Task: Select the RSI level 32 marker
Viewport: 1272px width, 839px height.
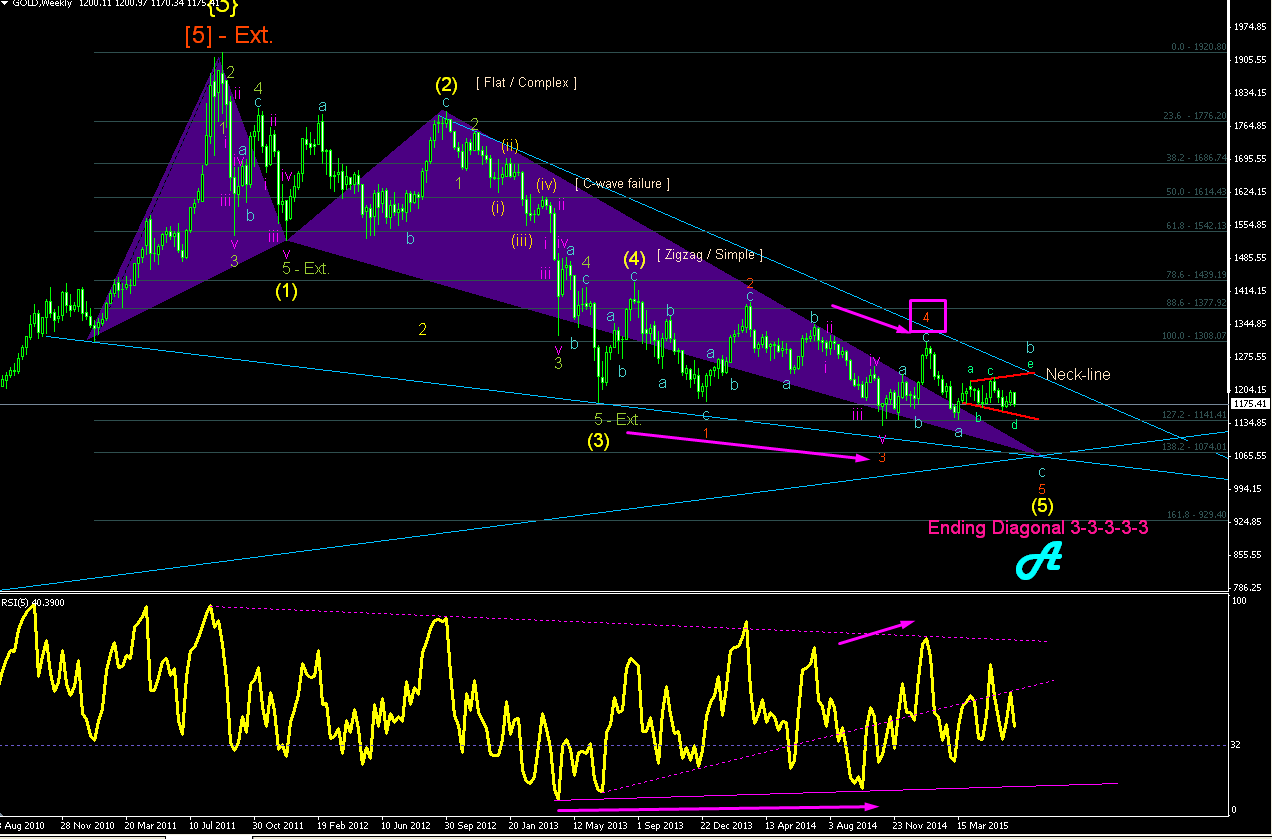Action: [1237, 745]
